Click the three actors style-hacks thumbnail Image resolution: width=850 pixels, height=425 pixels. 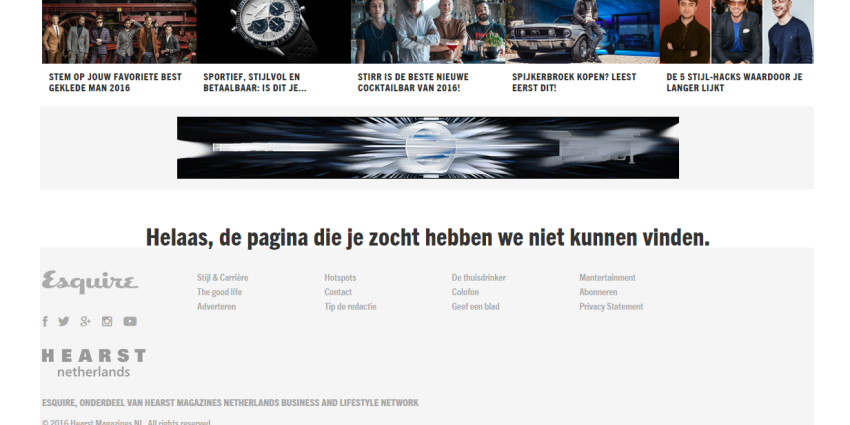click(x=737, y=32)
